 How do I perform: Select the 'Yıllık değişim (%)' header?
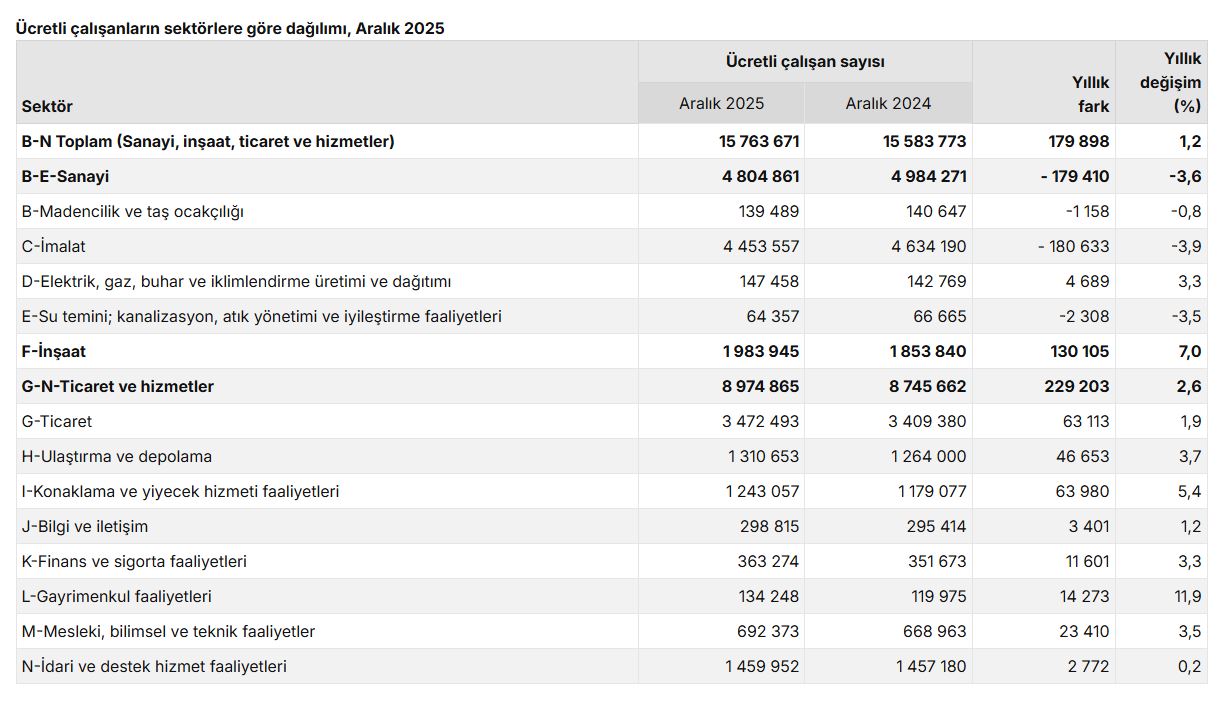pos(1170,82)
